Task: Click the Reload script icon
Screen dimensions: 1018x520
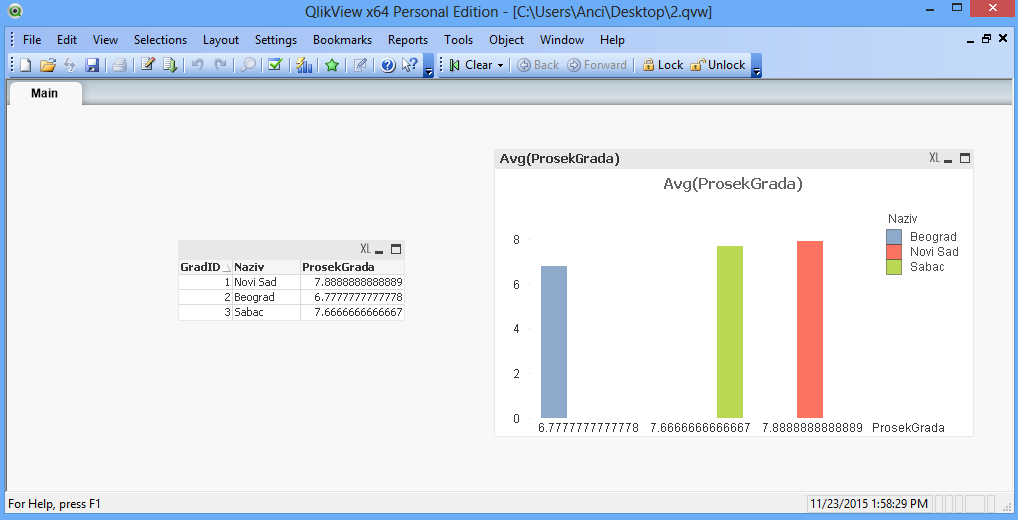Action: click(169, 65)
